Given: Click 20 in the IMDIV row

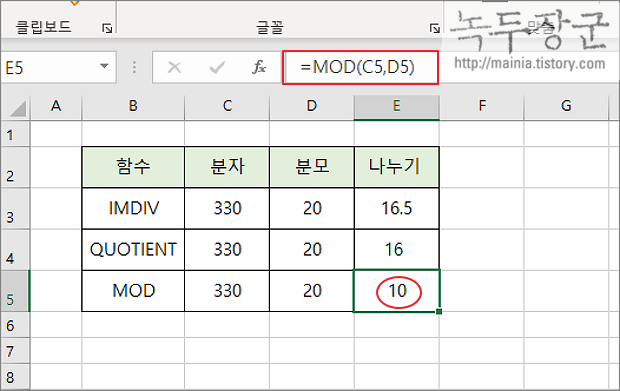Looking at the screenshot, I should pyautogui.click(x=312, y=208).
